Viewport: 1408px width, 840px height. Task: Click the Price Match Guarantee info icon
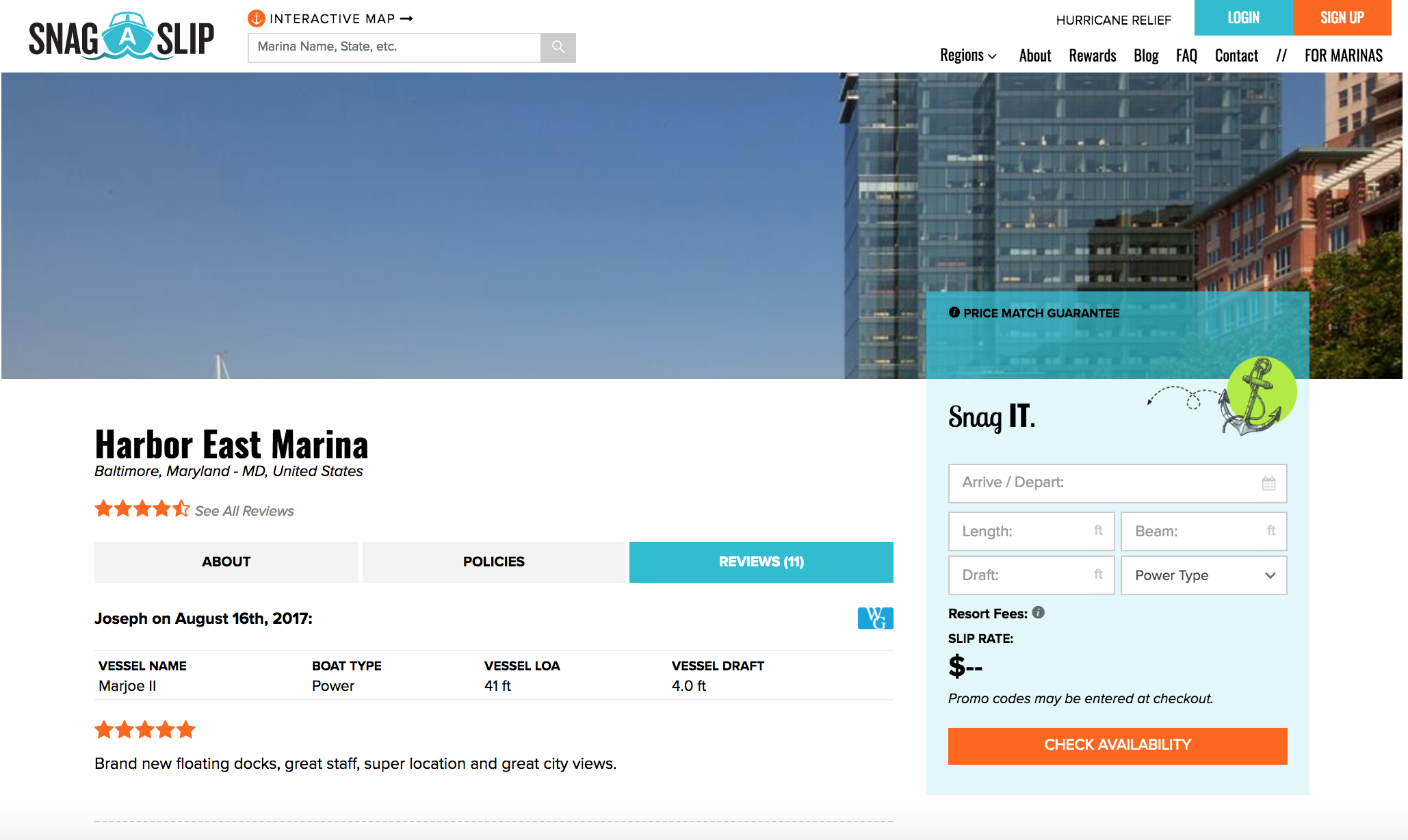click(954, 313)
